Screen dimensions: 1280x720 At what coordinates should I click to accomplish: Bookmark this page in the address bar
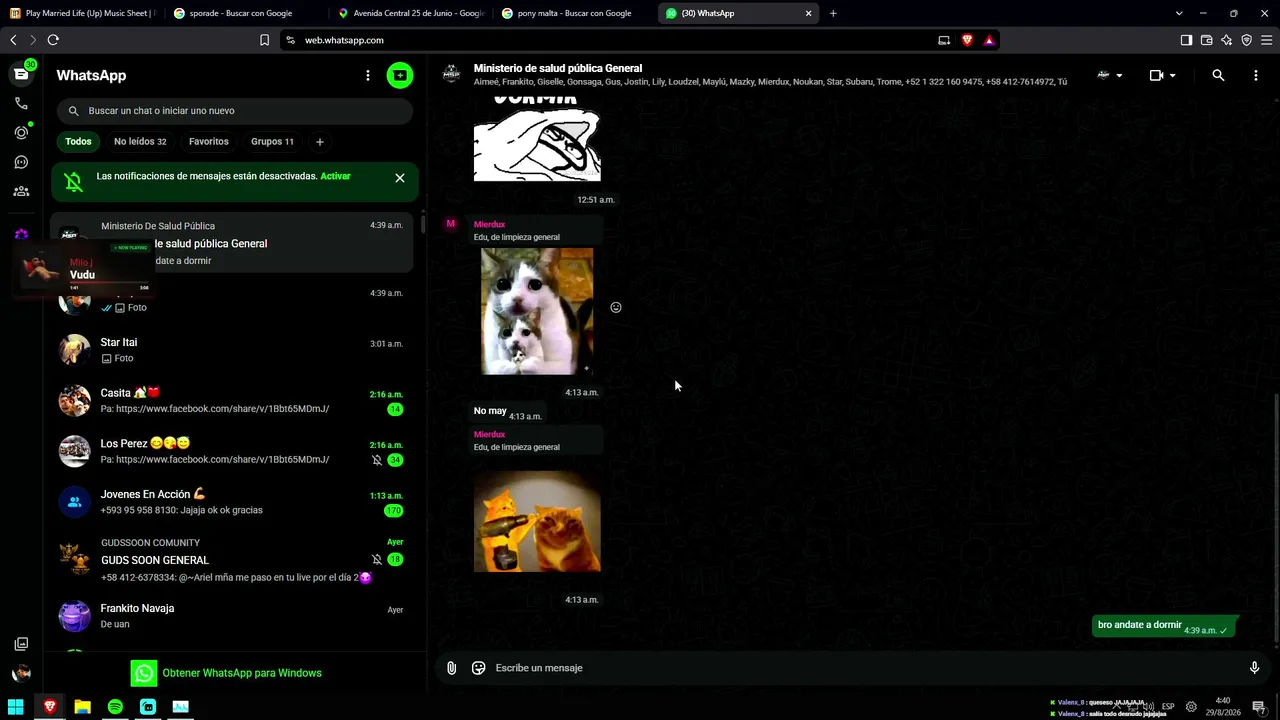[x=264, y=40]
